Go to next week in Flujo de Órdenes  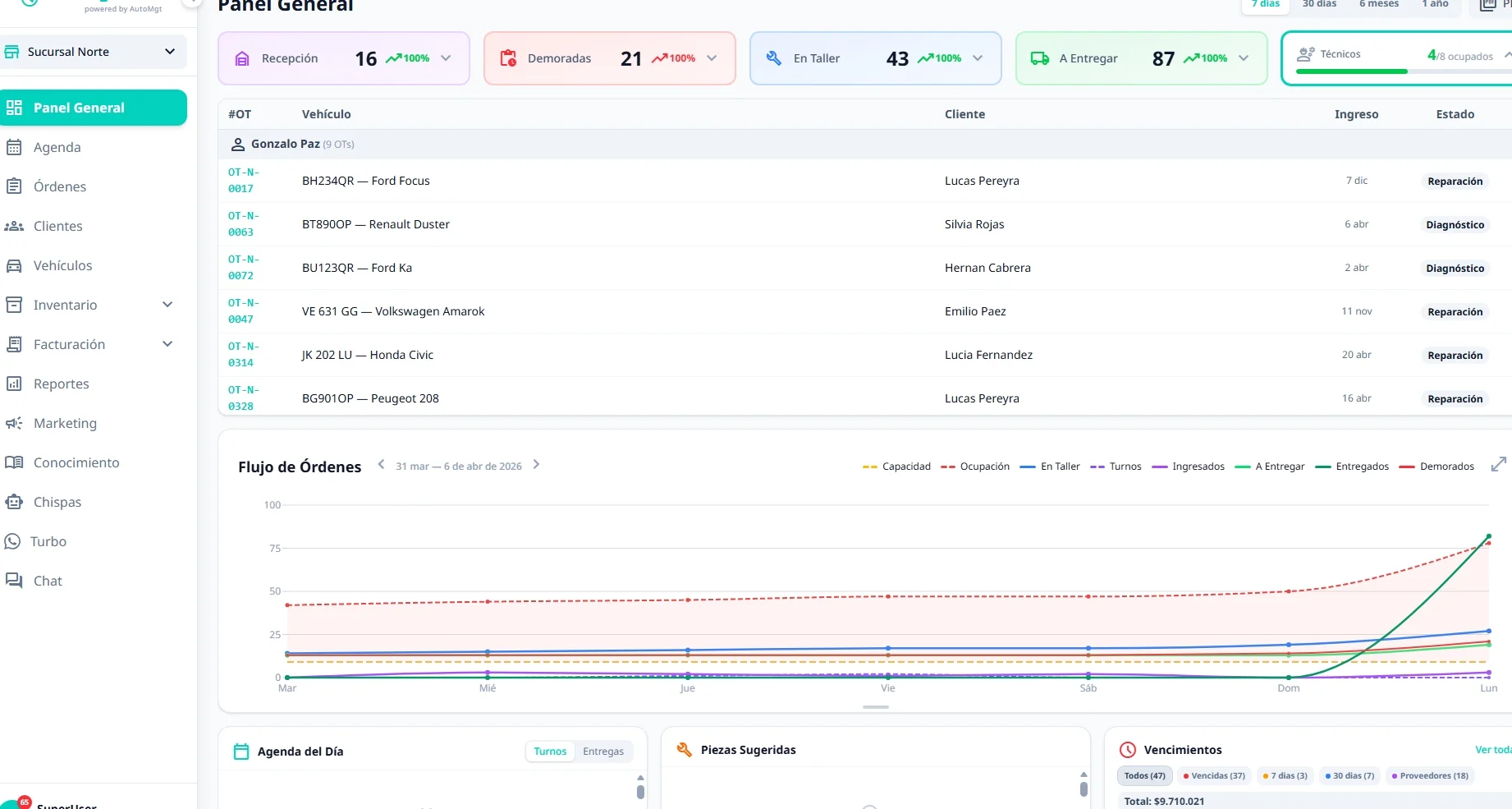click(x=536, y=465)
